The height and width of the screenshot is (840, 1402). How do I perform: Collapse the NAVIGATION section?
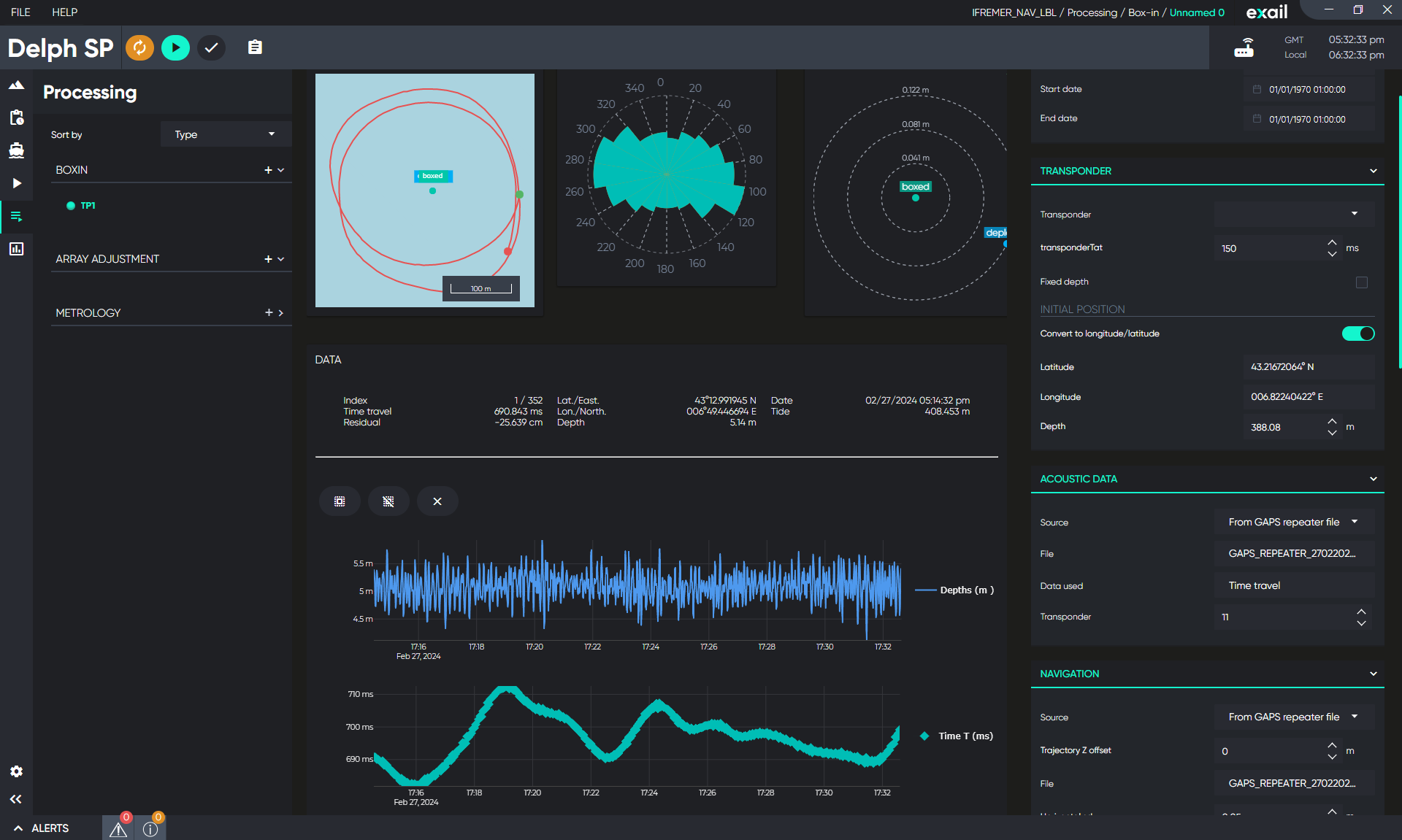pos(1374,674)
